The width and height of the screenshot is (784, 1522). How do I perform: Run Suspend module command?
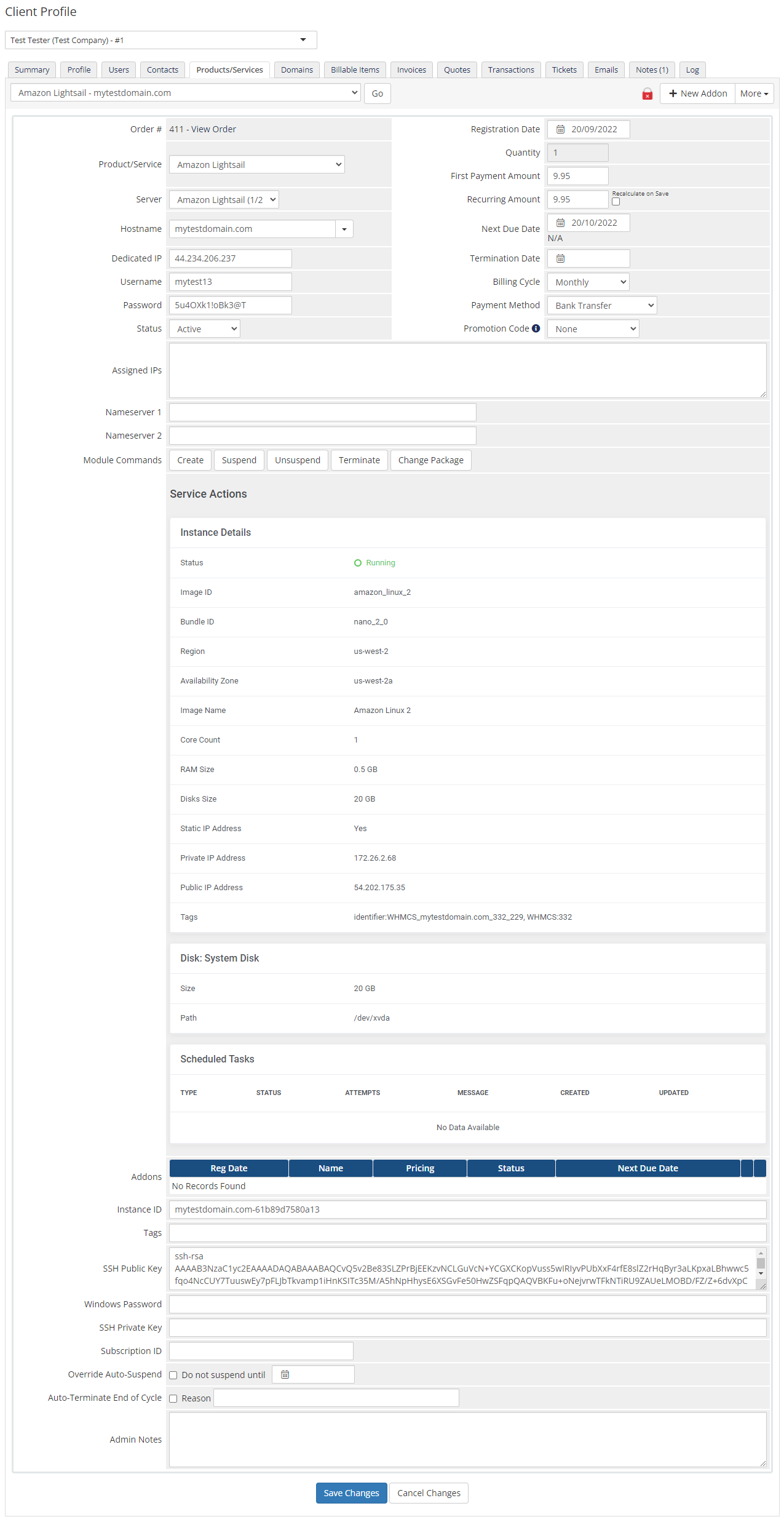tap(239, 460)
